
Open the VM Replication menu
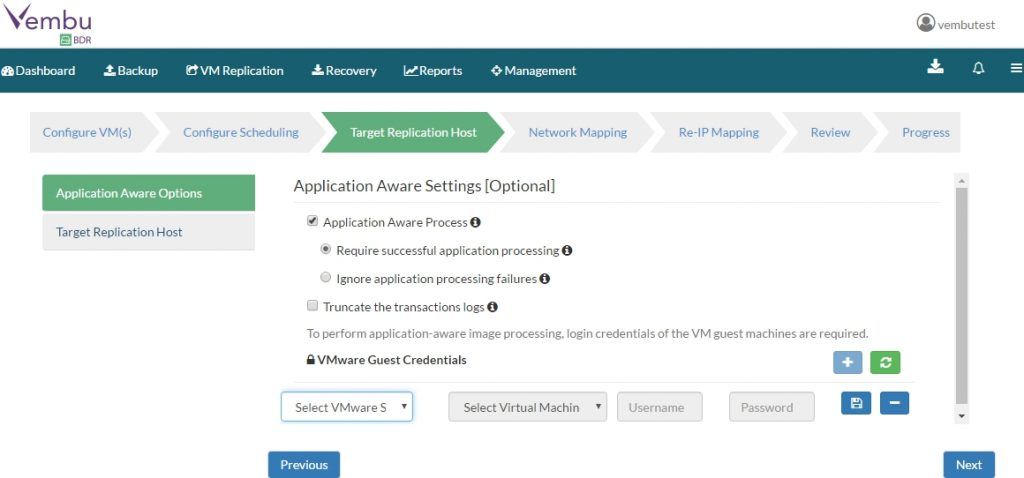234,71
